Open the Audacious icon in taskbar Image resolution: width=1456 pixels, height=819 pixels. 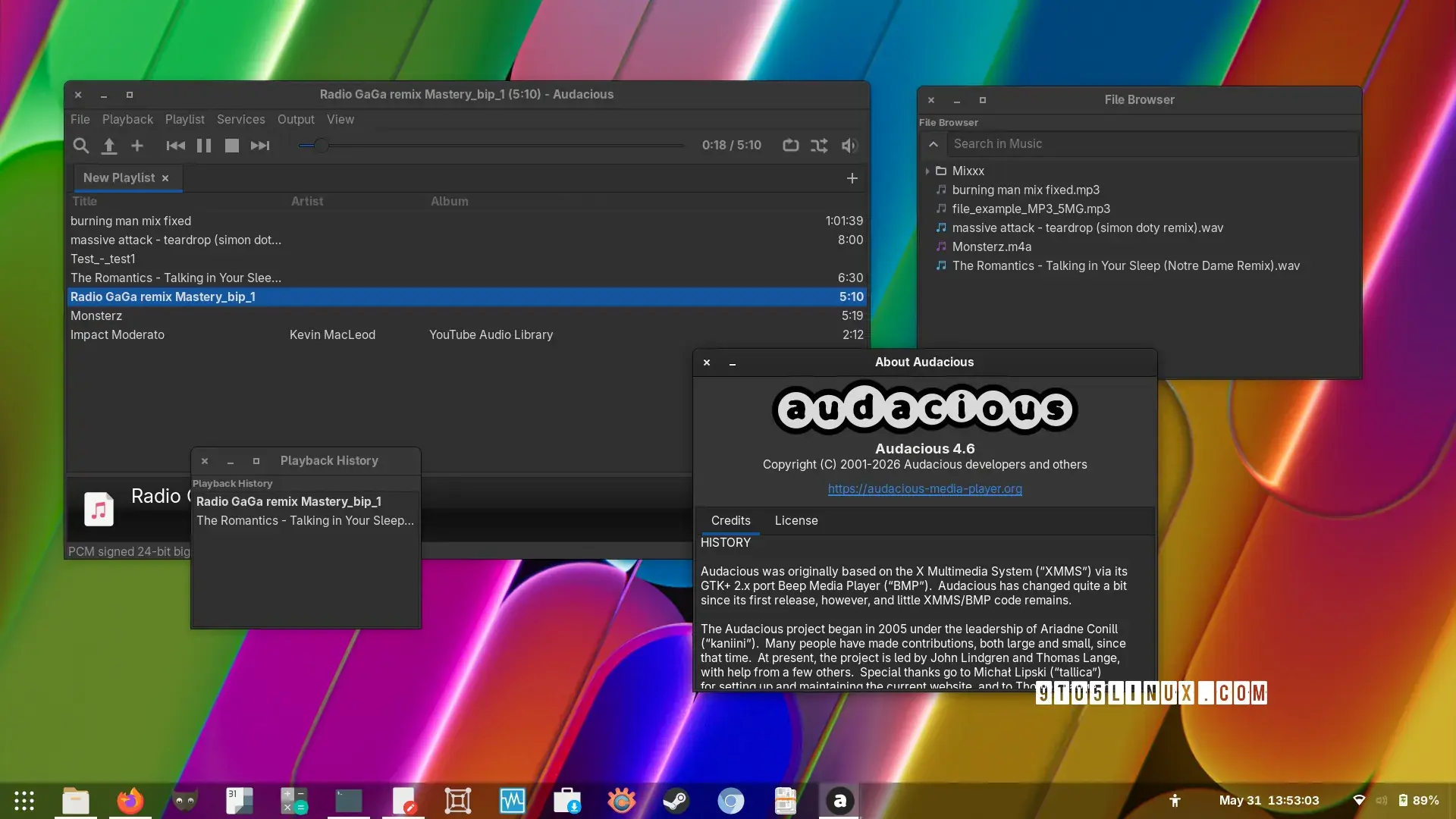pos(839,801)
